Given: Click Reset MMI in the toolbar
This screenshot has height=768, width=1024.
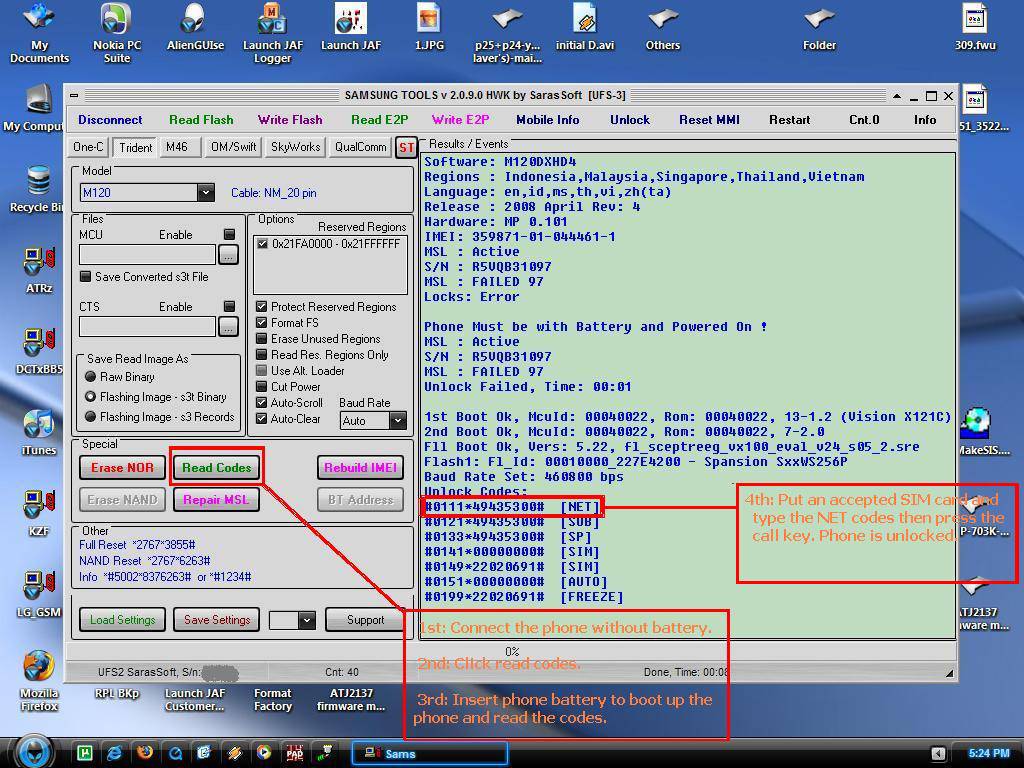Looking at the screenshot, I should [x=709, y=120].
